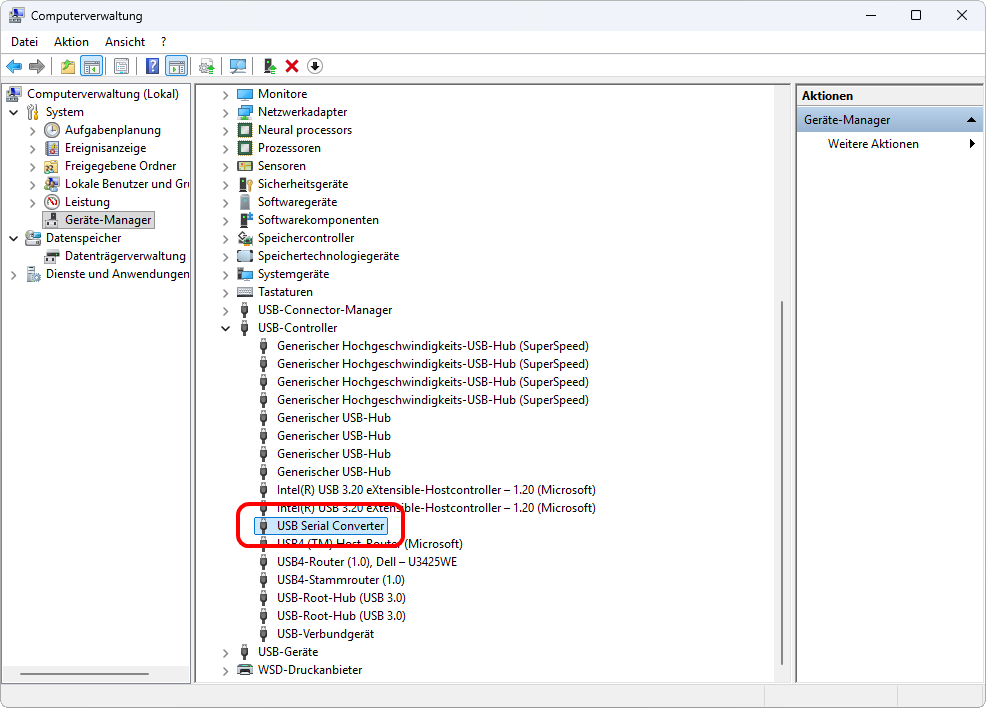The width and height of the screenshot is (986, 708).
Task: Expand the Prozessoren category
Action: [x=225, y=148]
